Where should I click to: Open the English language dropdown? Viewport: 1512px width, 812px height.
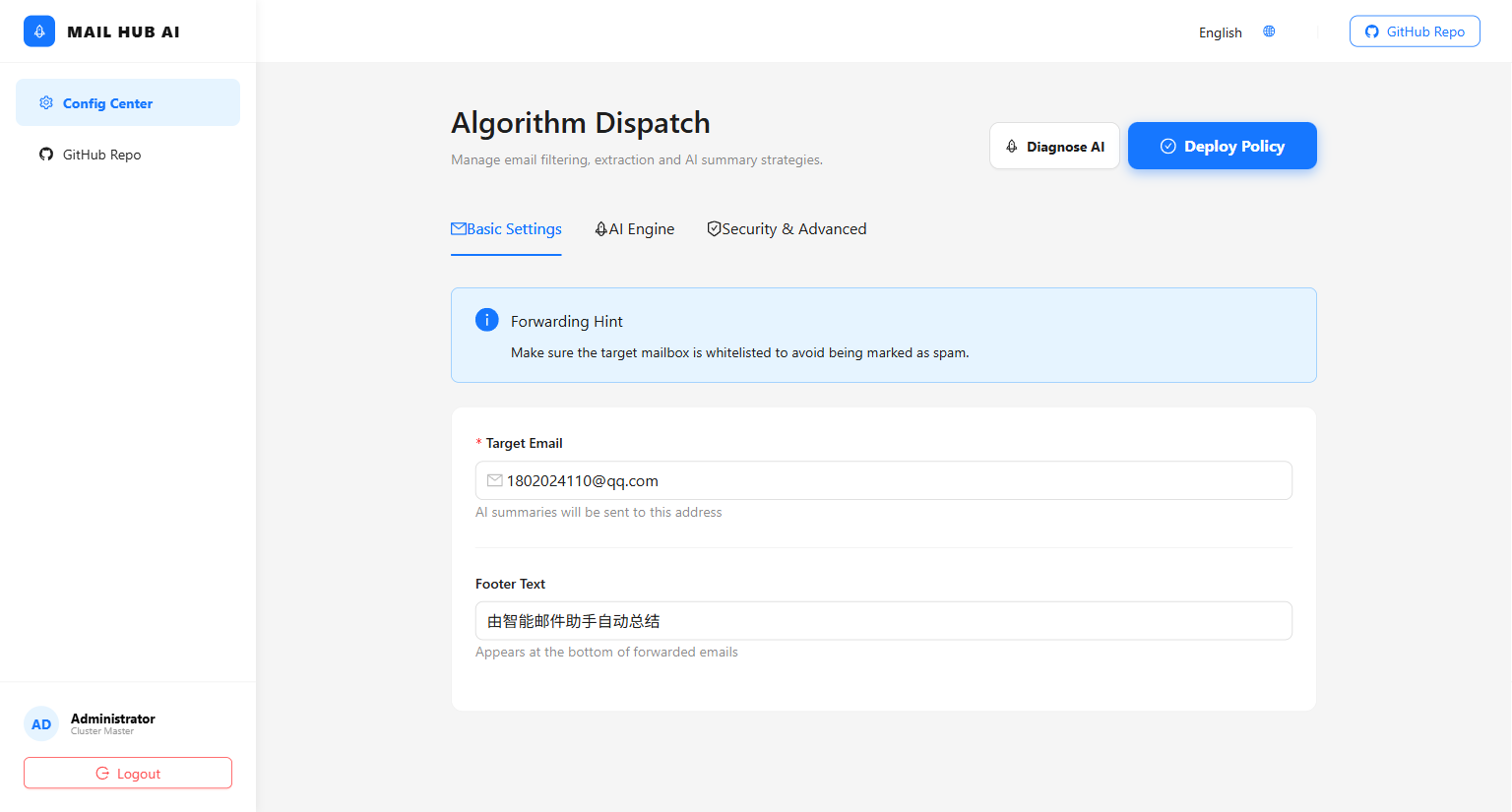point(1221,32)
